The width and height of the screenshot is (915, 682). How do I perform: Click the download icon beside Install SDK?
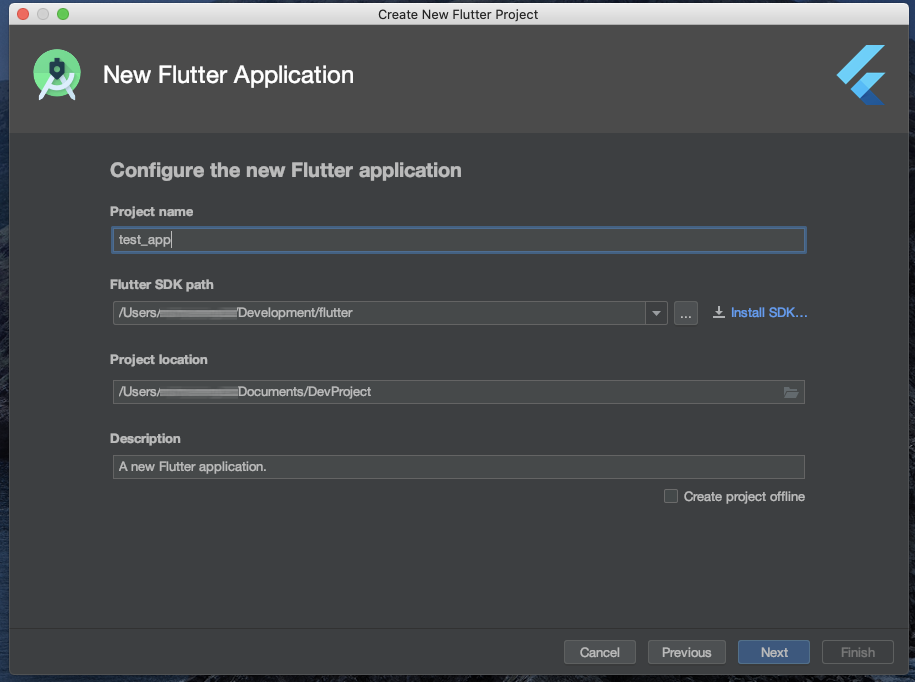click(x=719, y=313)
